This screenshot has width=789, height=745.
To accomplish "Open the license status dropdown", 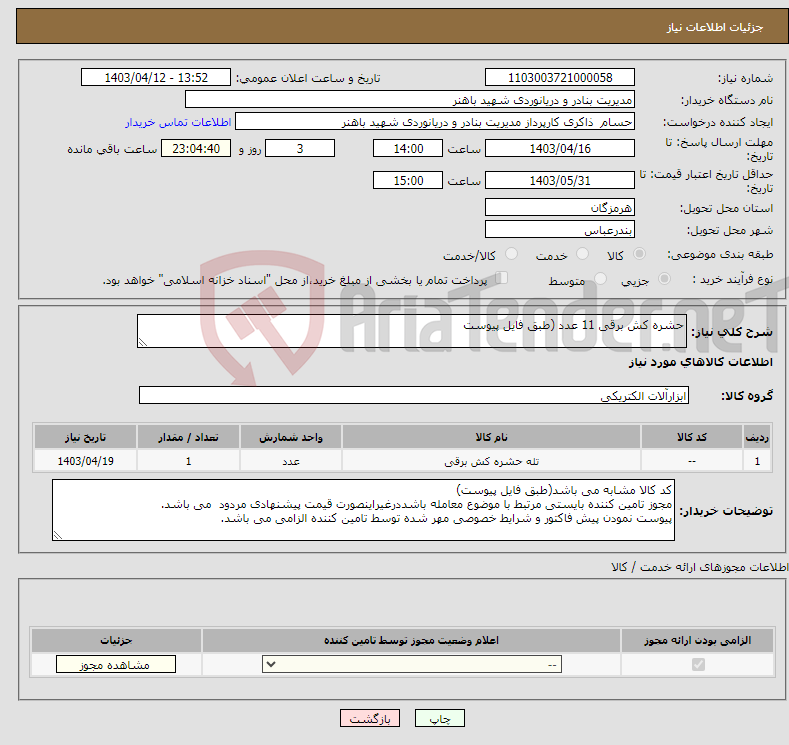I will coord(412,665).
